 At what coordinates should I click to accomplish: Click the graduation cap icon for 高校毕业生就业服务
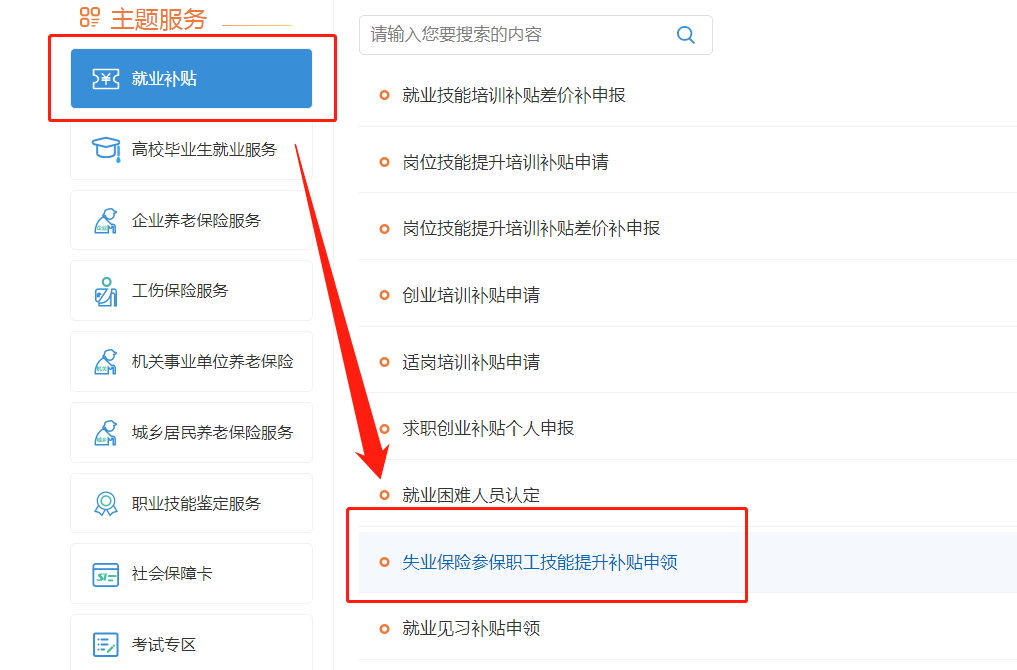coord(106,149)
